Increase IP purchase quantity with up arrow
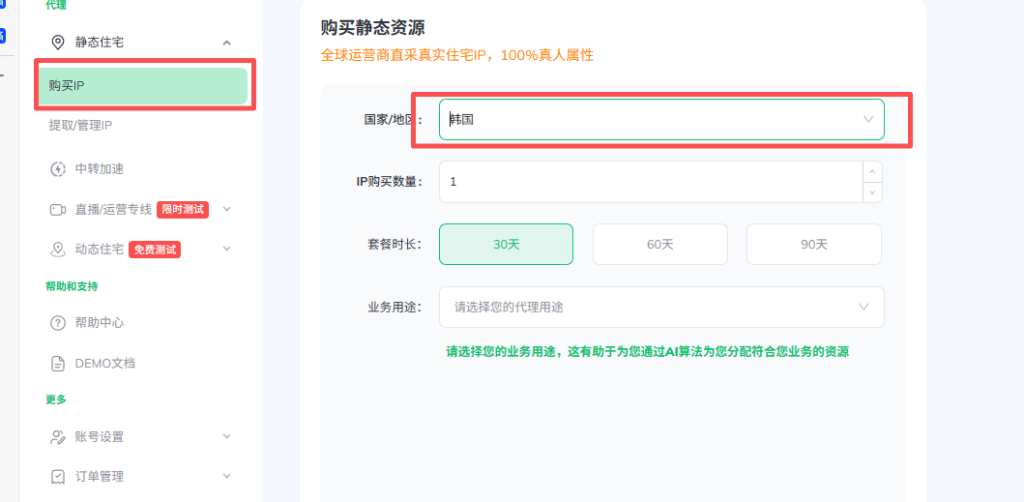This screenshot has height=502, width=1024. click(x=873, y=171)
